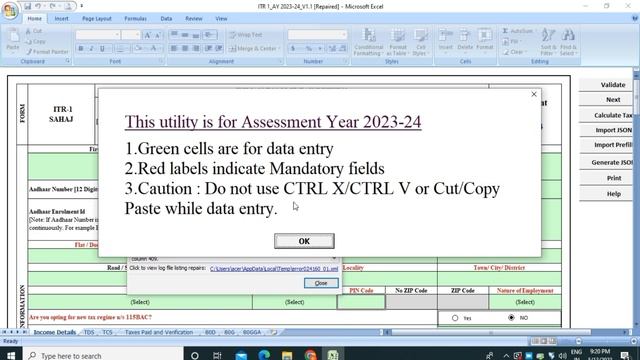
Task: Expand Clipboard group dialog launcher
Action: point(68,61)
